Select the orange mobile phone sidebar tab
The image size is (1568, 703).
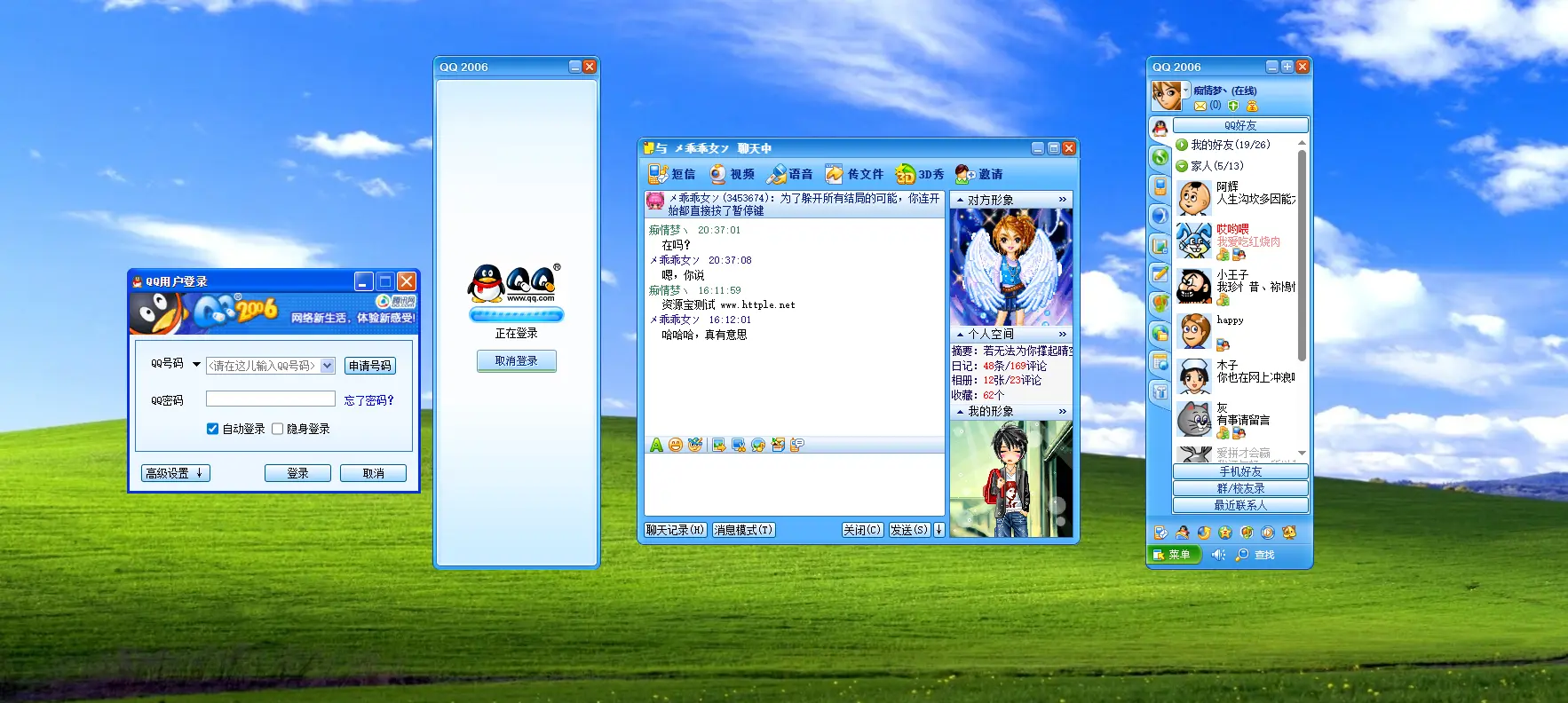(x=1160, y=187)
